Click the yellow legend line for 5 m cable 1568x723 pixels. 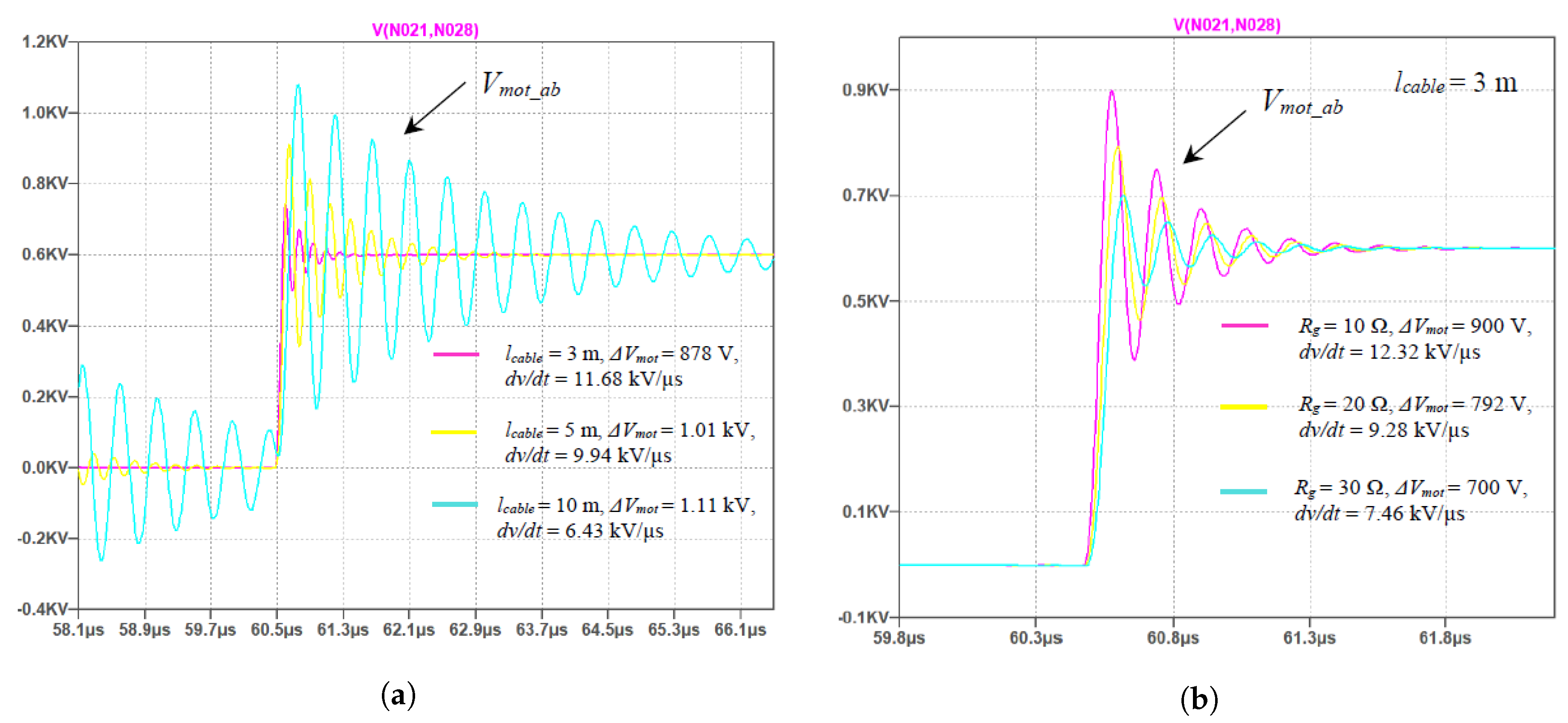[x=454, y=432]
